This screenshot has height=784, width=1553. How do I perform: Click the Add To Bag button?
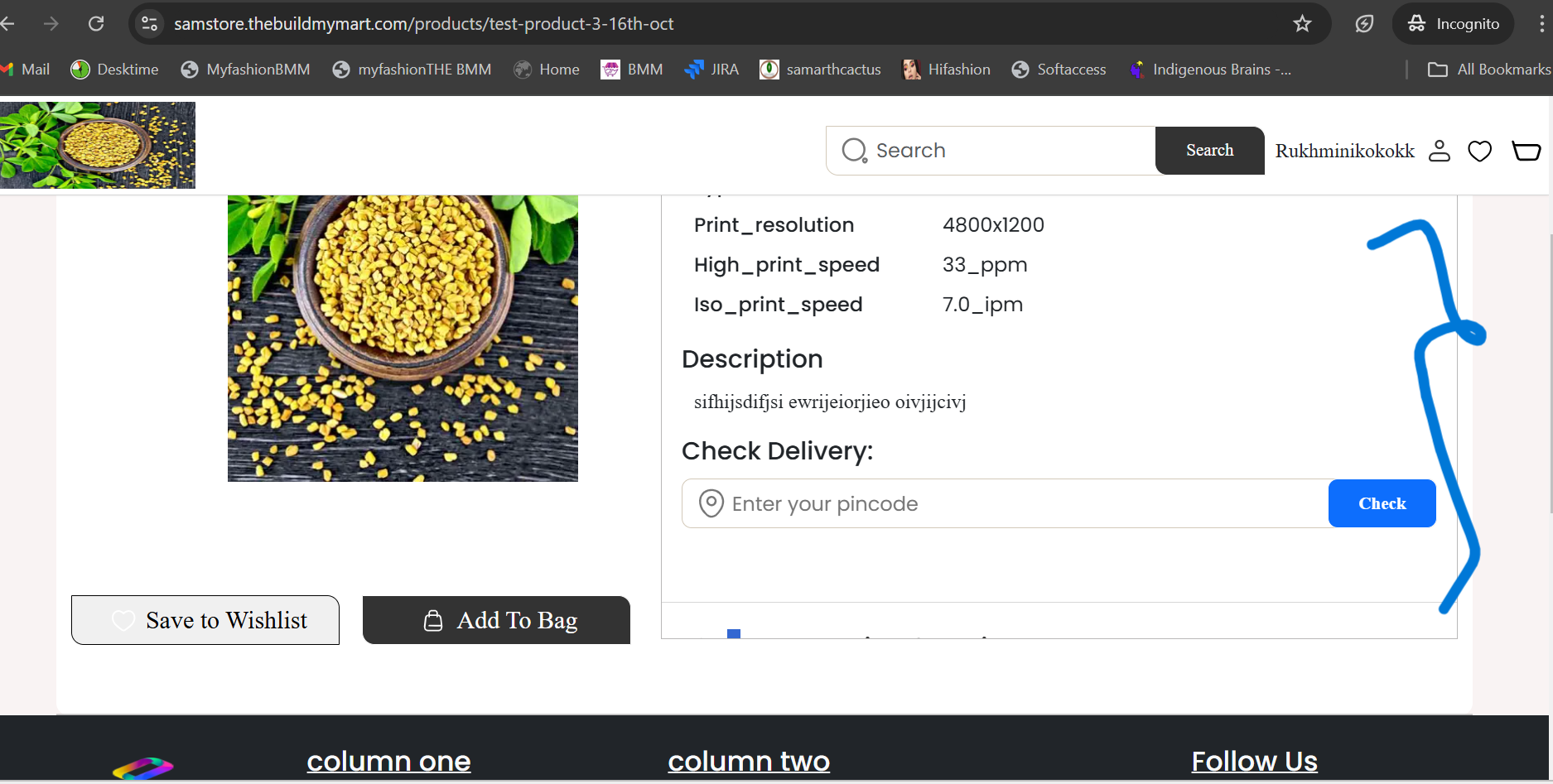(496, 620)
